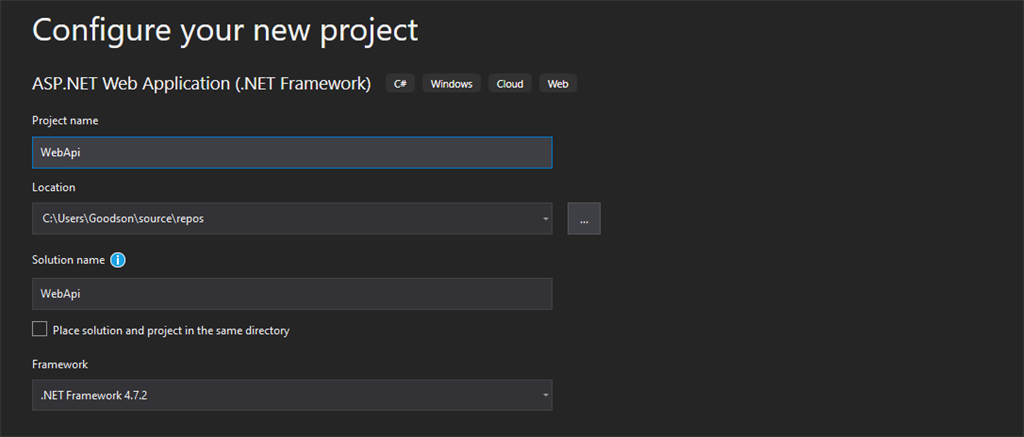1024x437 pixels.
Task: Enable placing solution and project in same directory
Action: click(40, 329)
